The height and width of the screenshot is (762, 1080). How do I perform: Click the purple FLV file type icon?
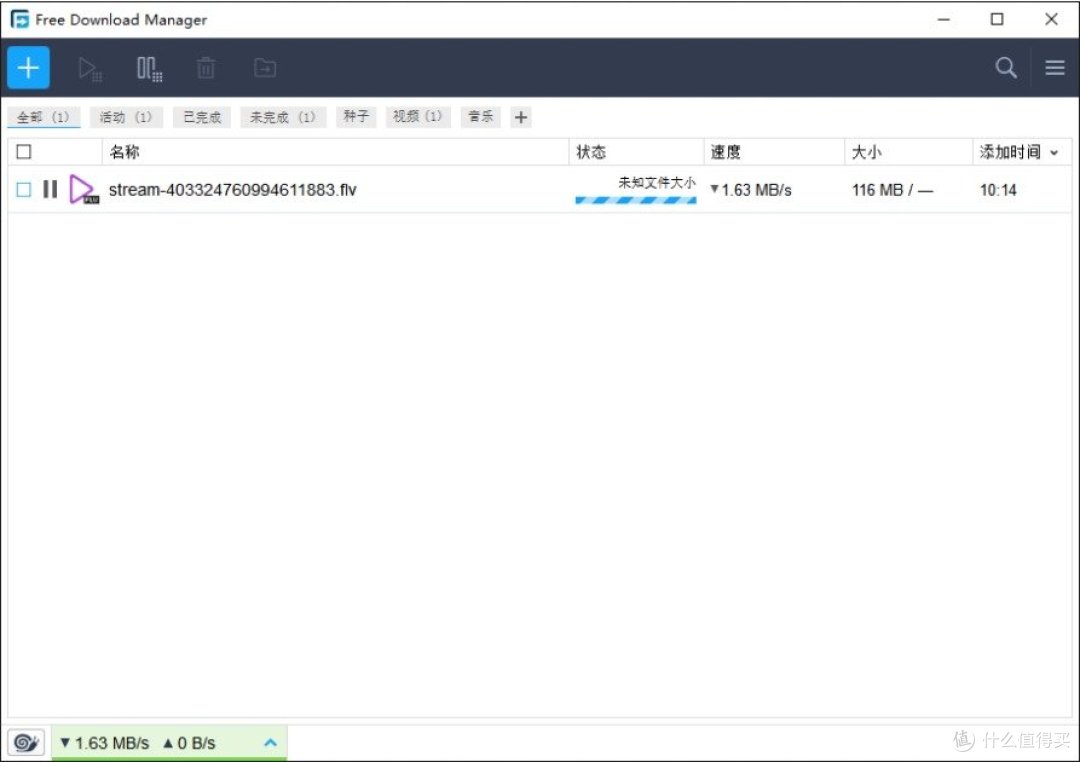pos(83,189)
